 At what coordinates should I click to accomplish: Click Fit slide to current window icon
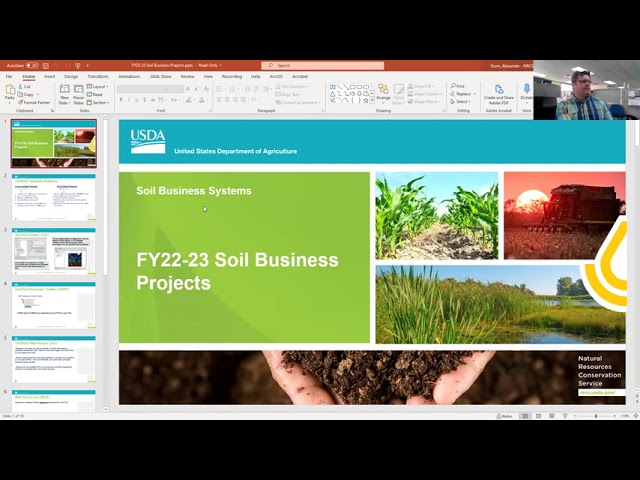click(636, 416)
